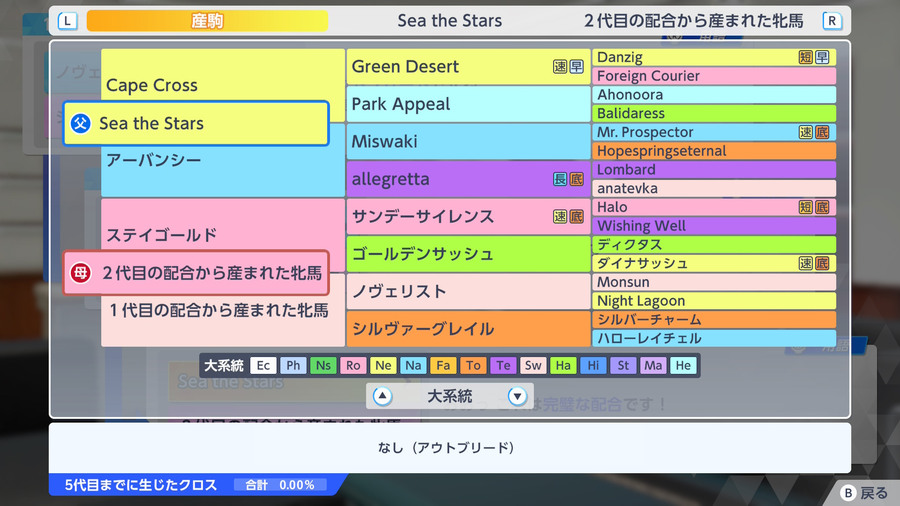Click anatevka ancestor cell
Viewport: 900px width, 506px height.
pos(714,188)
